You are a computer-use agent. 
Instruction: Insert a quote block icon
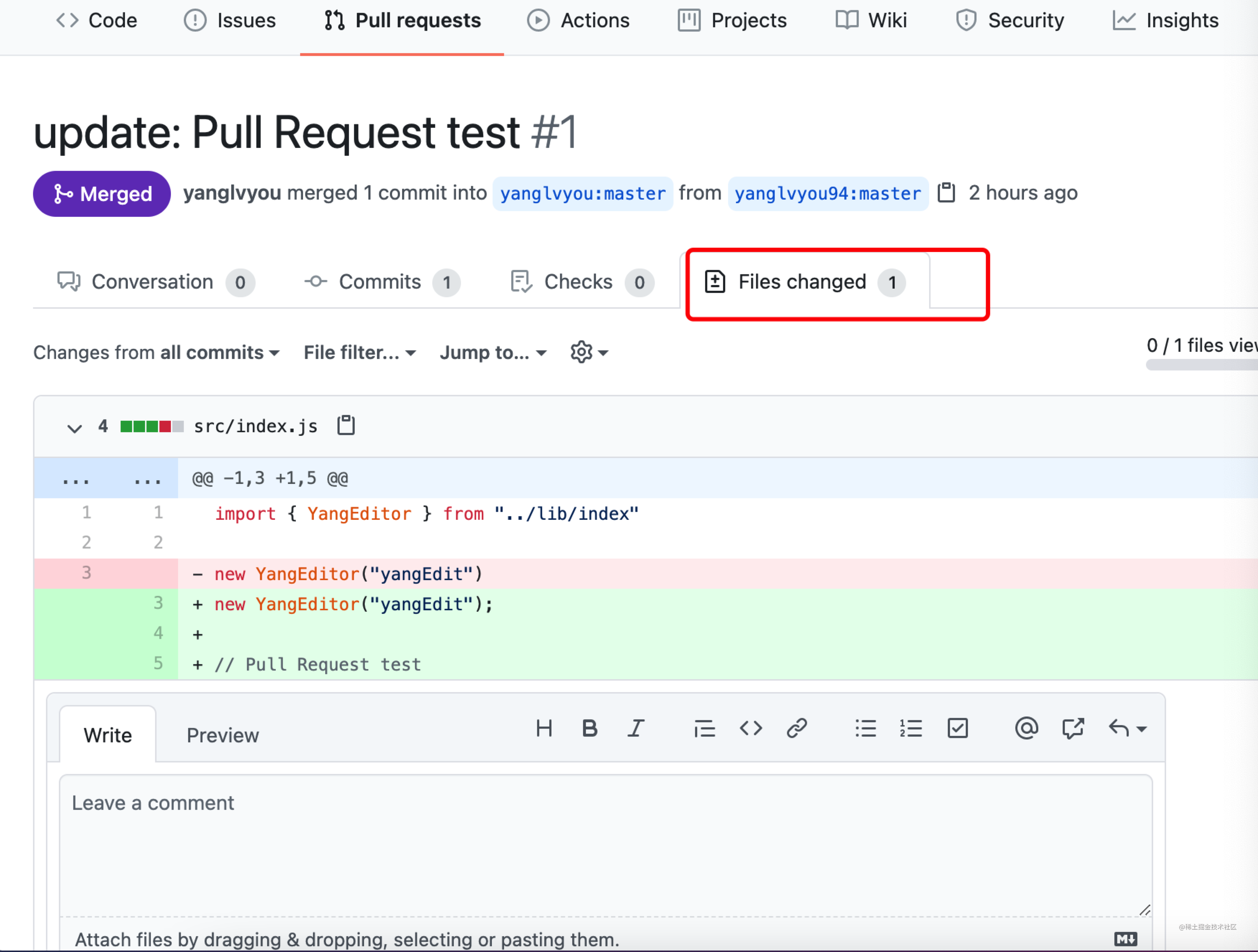tap(705, 728)
